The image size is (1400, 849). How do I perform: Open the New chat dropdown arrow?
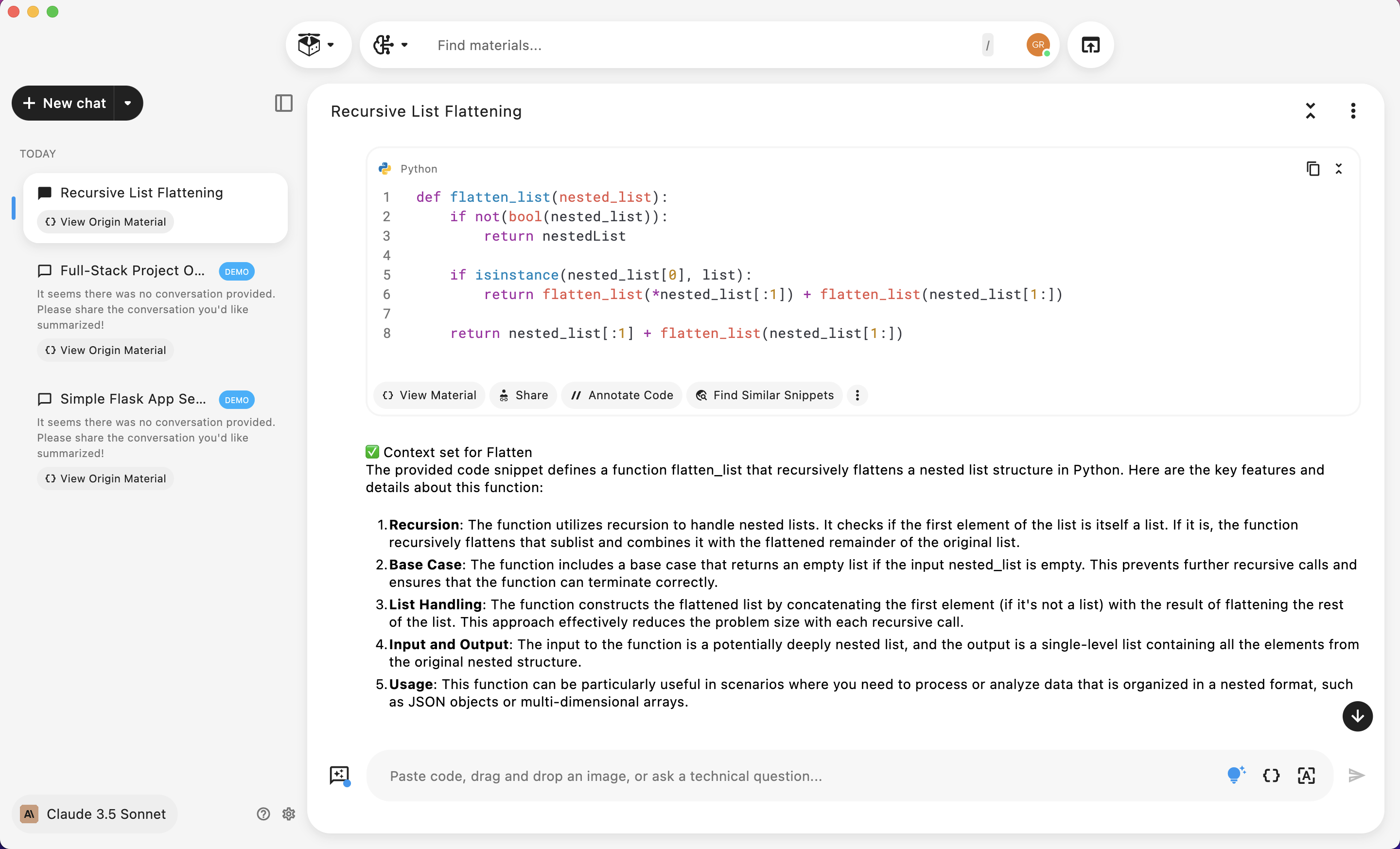click(x=128, y=103)
